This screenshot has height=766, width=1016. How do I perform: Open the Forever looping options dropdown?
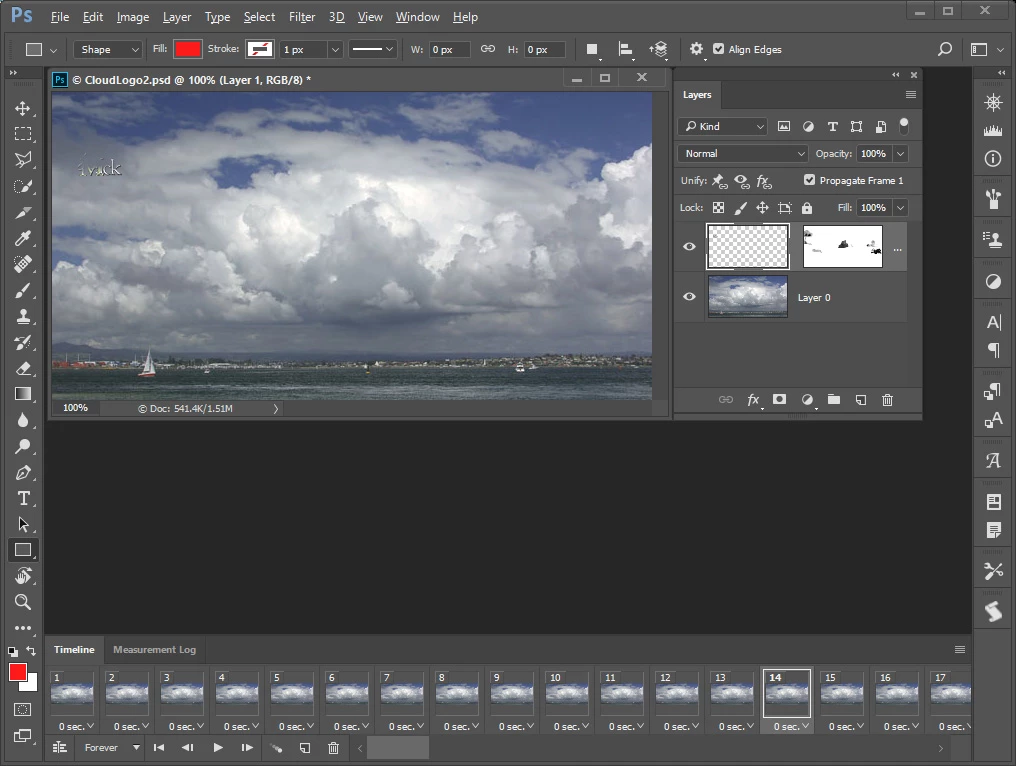coord(111,748)
